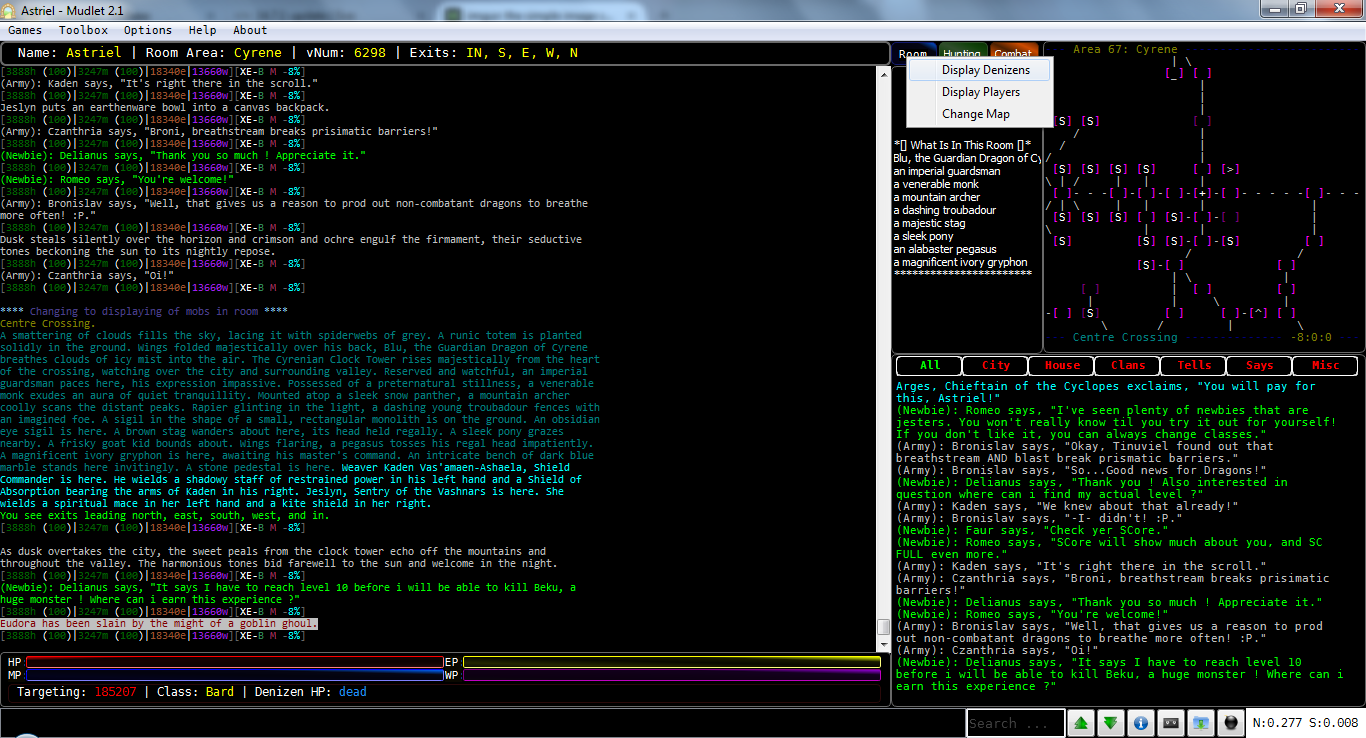Click the N:0.277 S:0.008 latency readout
1366x738 pixels.
[x=1305, y=723]
